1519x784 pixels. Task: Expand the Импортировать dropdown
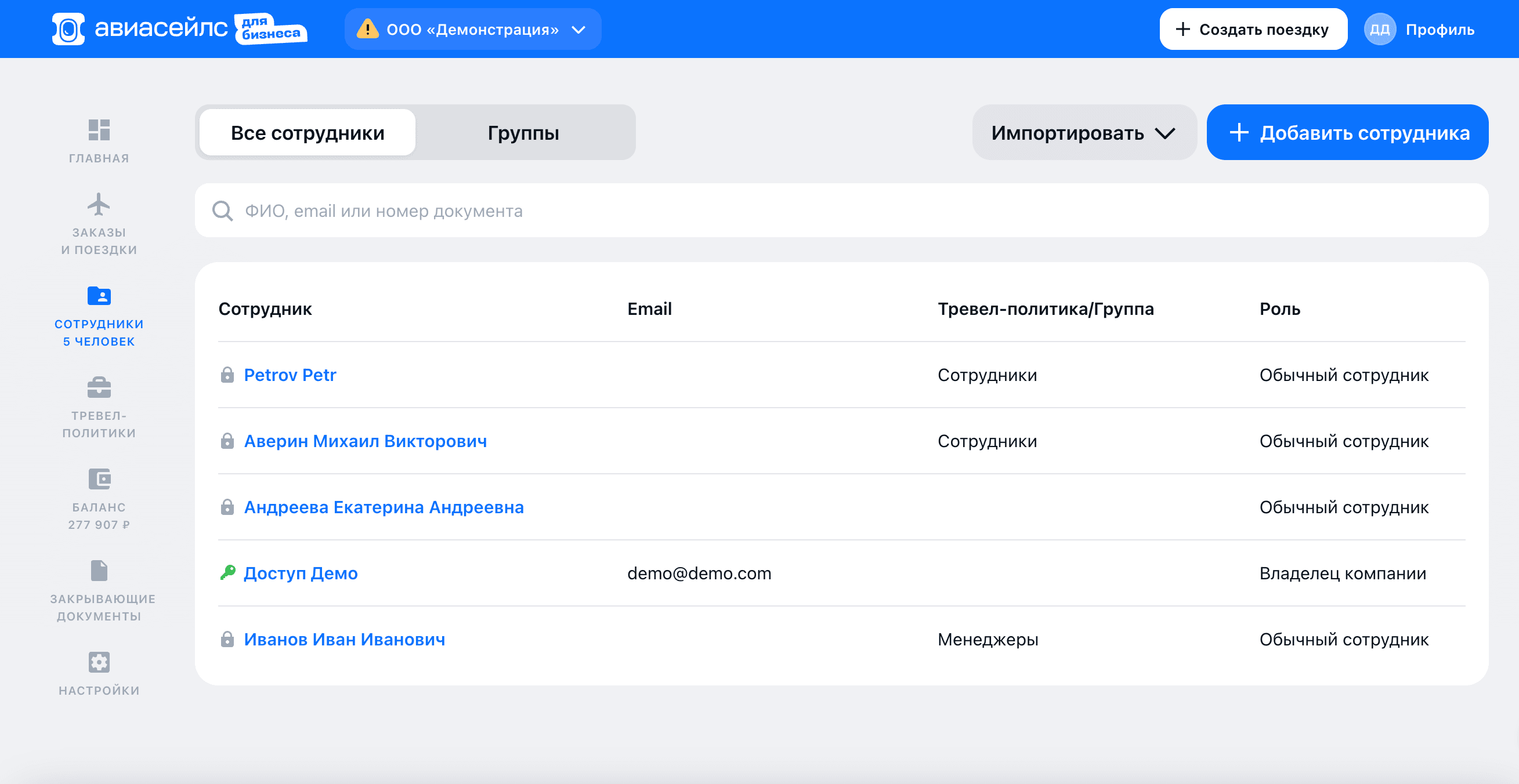[x=1084, y=132]
